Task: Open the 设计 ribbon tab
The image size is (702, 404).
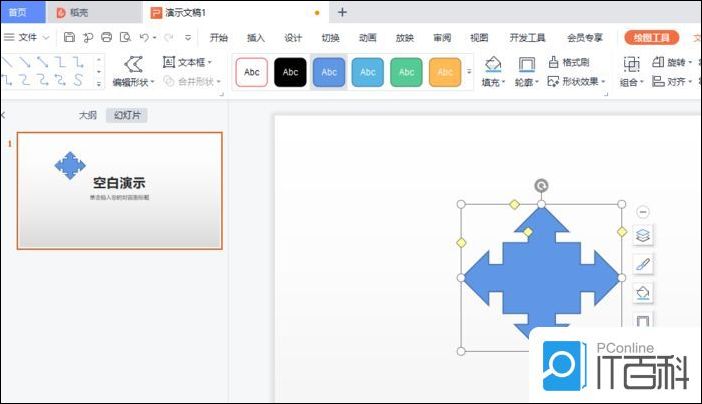Action: (293, 38)
